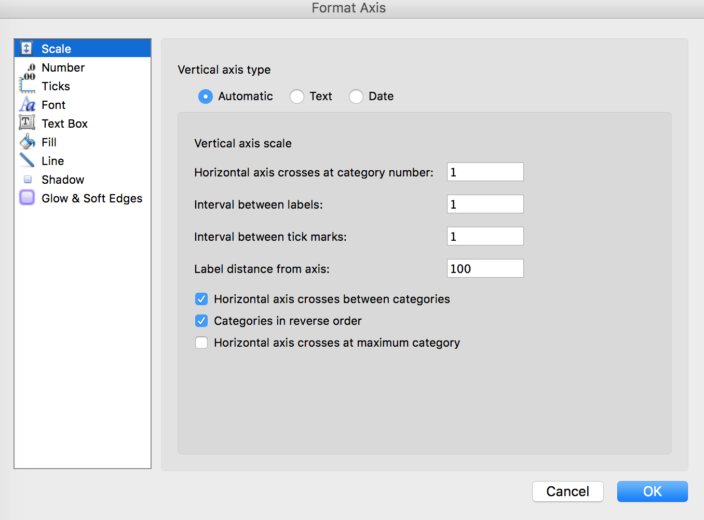The width and height of the screenshot is (704, 520).
Task: Enable Horizontal axis crosses at maximum category
Action: tap(201, 343)
